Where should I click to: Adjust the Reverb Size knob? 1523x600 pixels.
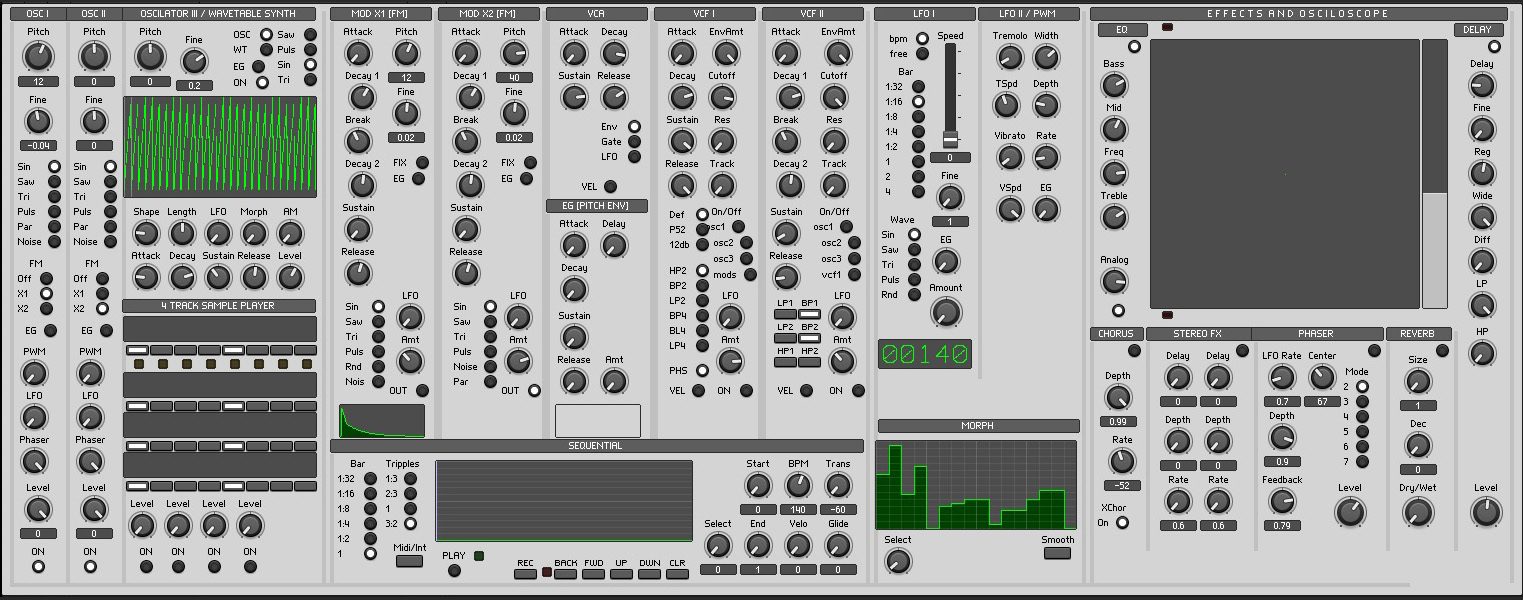(1418, 381)
